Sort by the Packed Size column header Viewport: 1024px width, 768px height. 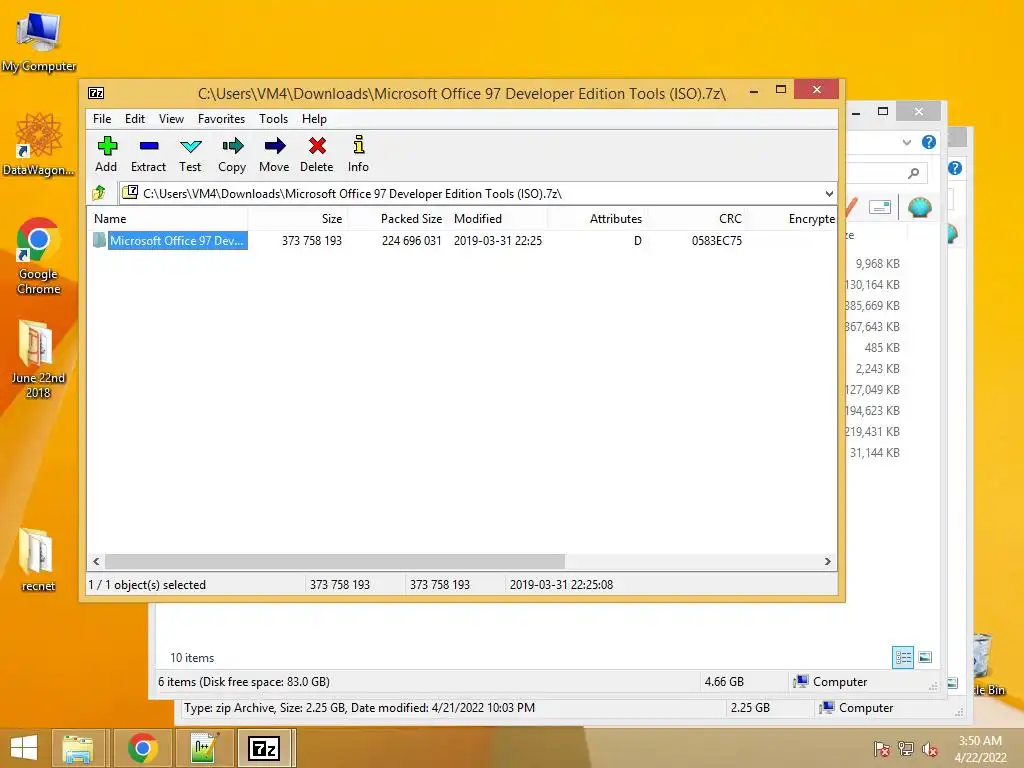[397, 219]
